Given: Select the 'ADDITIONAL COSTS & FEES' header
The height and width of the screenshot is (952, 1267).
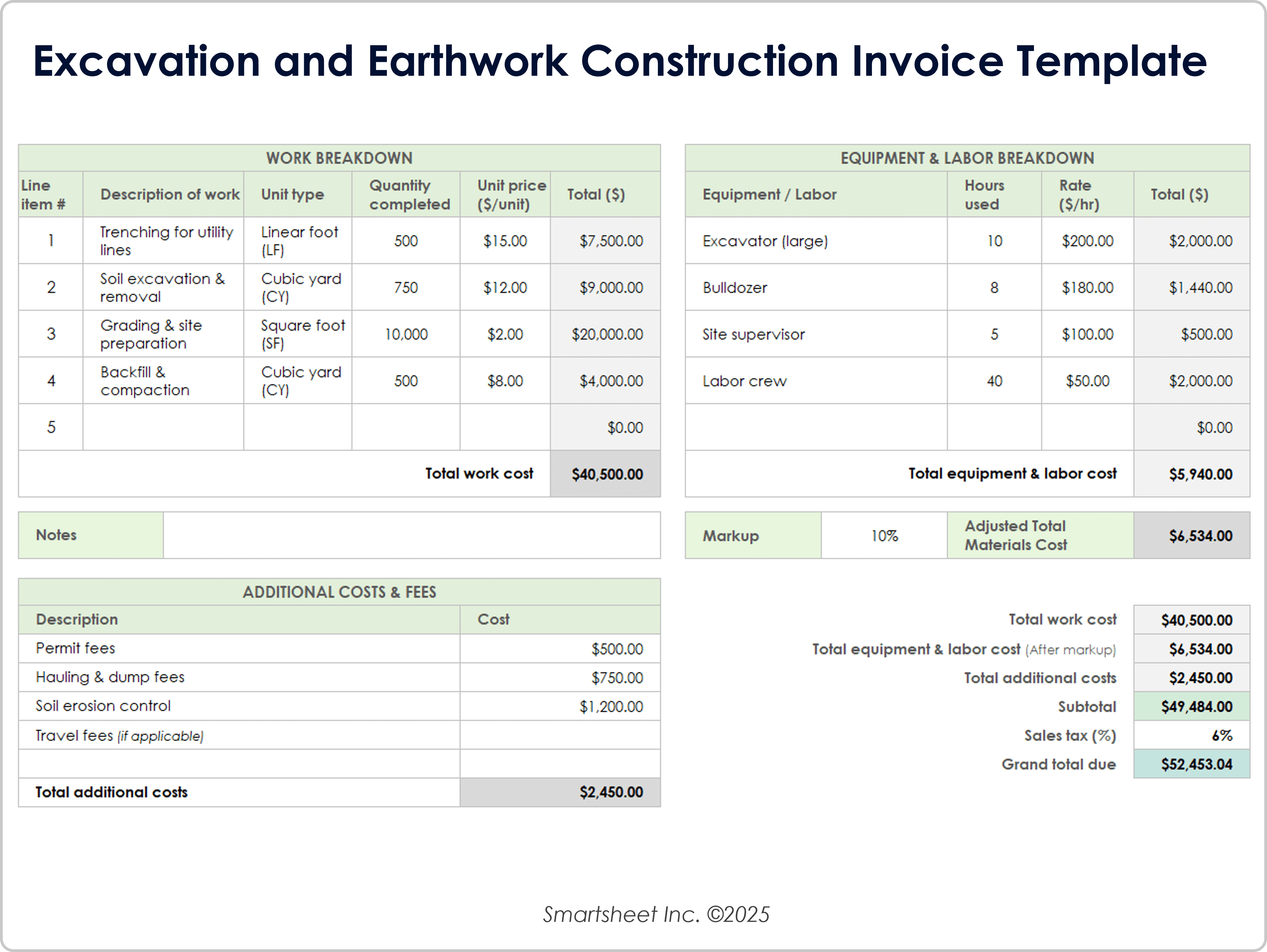Looking at the screenshot, I should pyautogui.click(x=339, y=592).
